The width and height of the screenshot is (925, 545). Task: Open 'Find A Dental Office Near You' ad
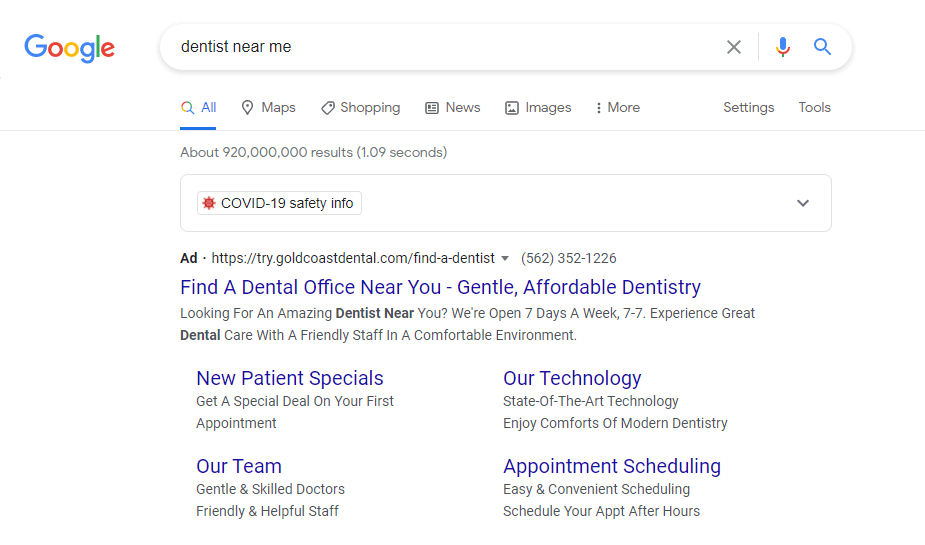[x=440, y=287]
